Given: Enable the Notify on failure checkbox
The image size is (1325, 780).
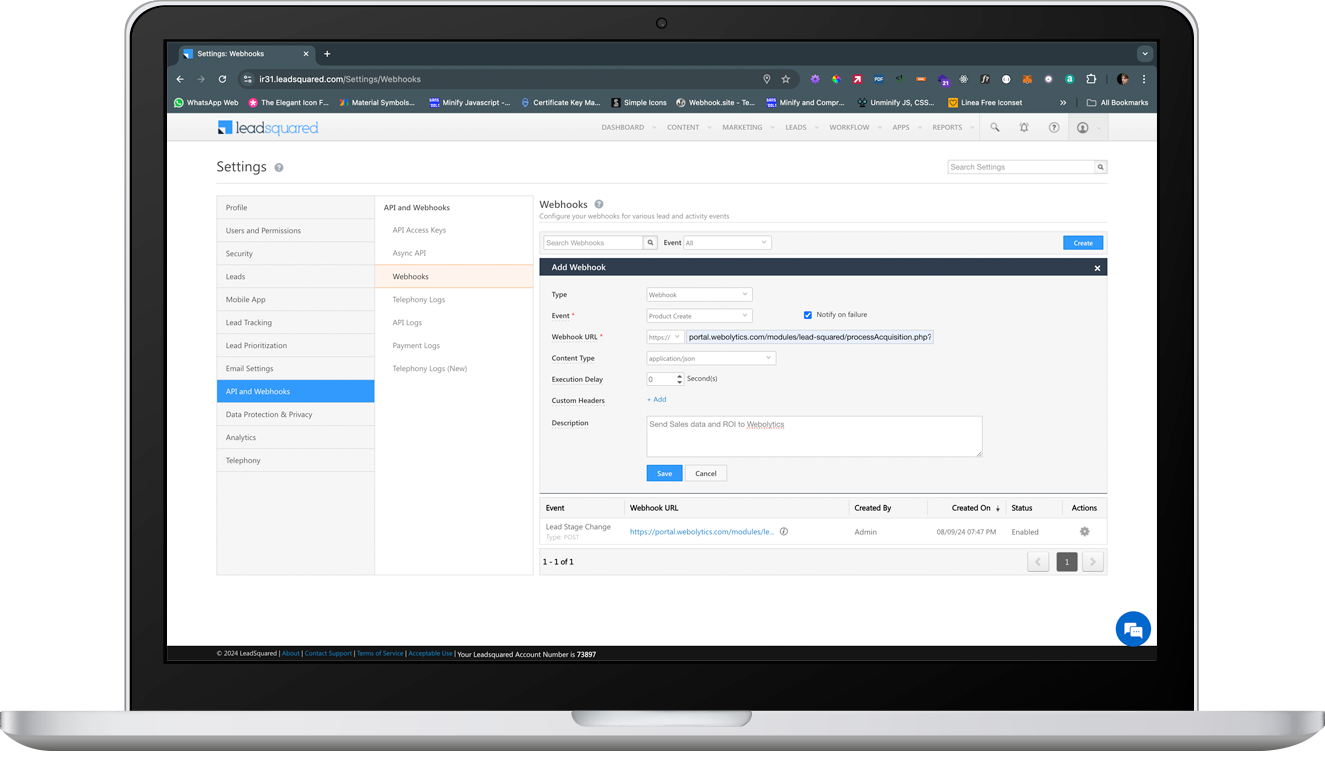Looking at the screenshot, I should (807, 315).
